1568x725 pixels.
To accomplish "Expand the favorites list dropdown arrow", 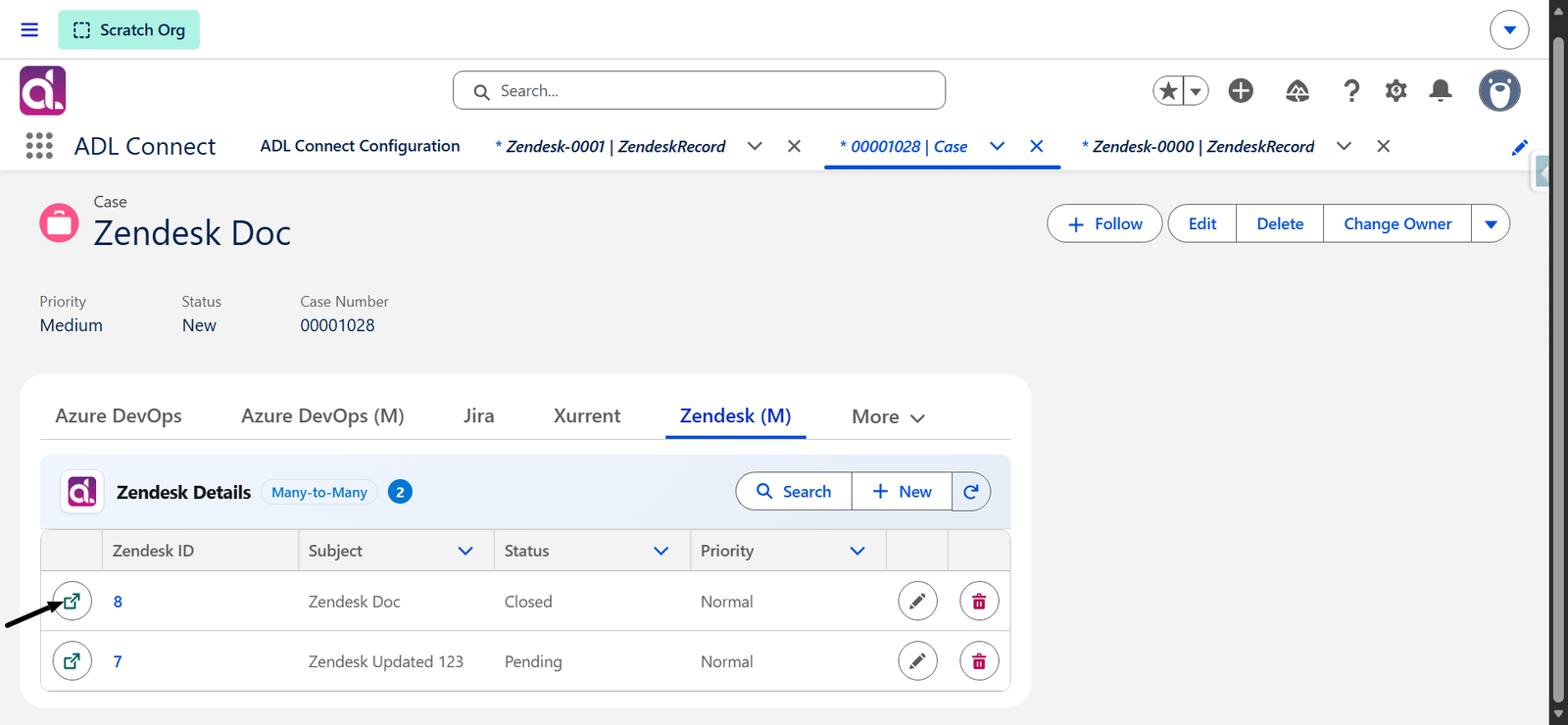I will pos(1196,90).
